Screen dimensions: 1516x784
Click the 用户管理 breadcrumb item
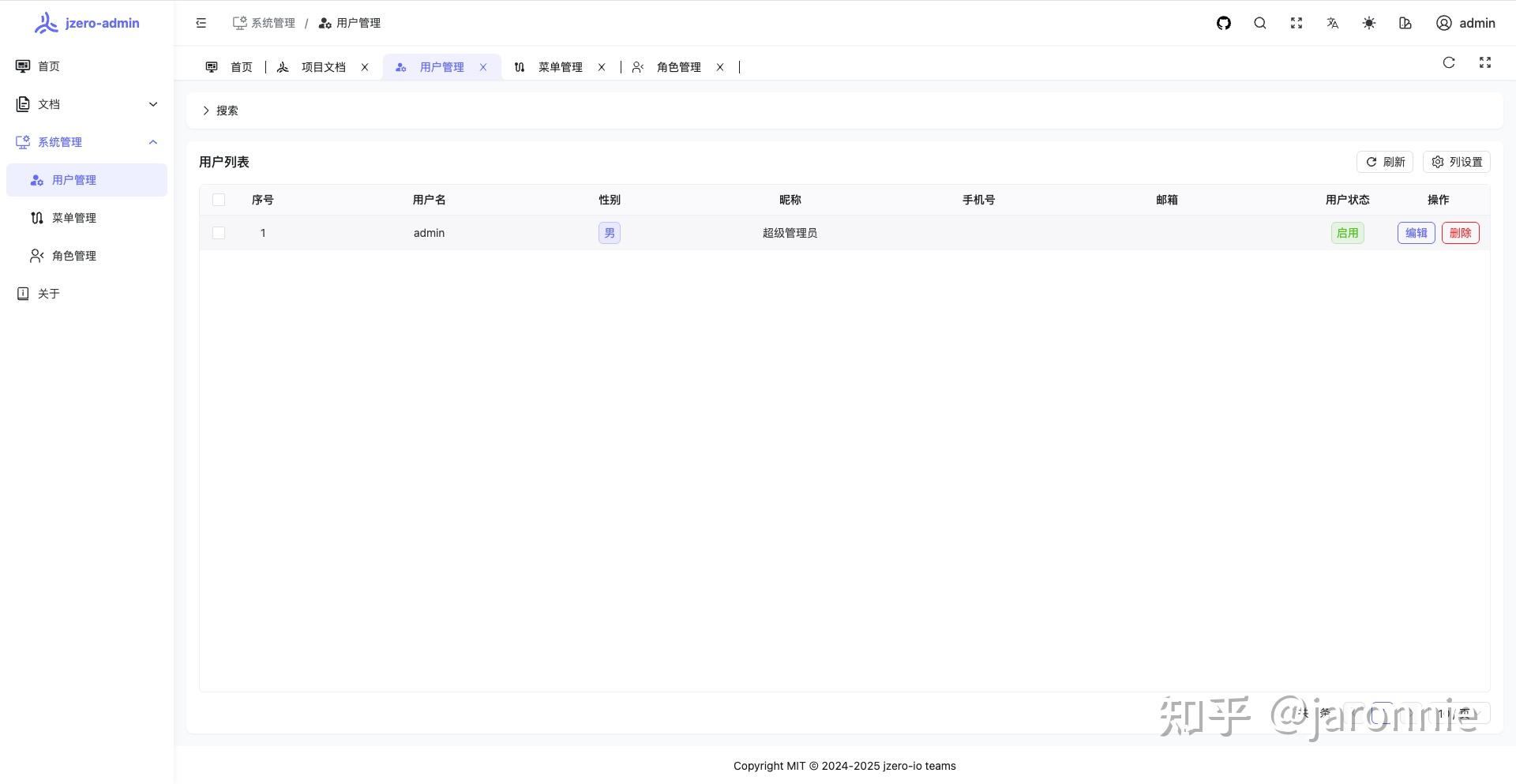(349, 23)
